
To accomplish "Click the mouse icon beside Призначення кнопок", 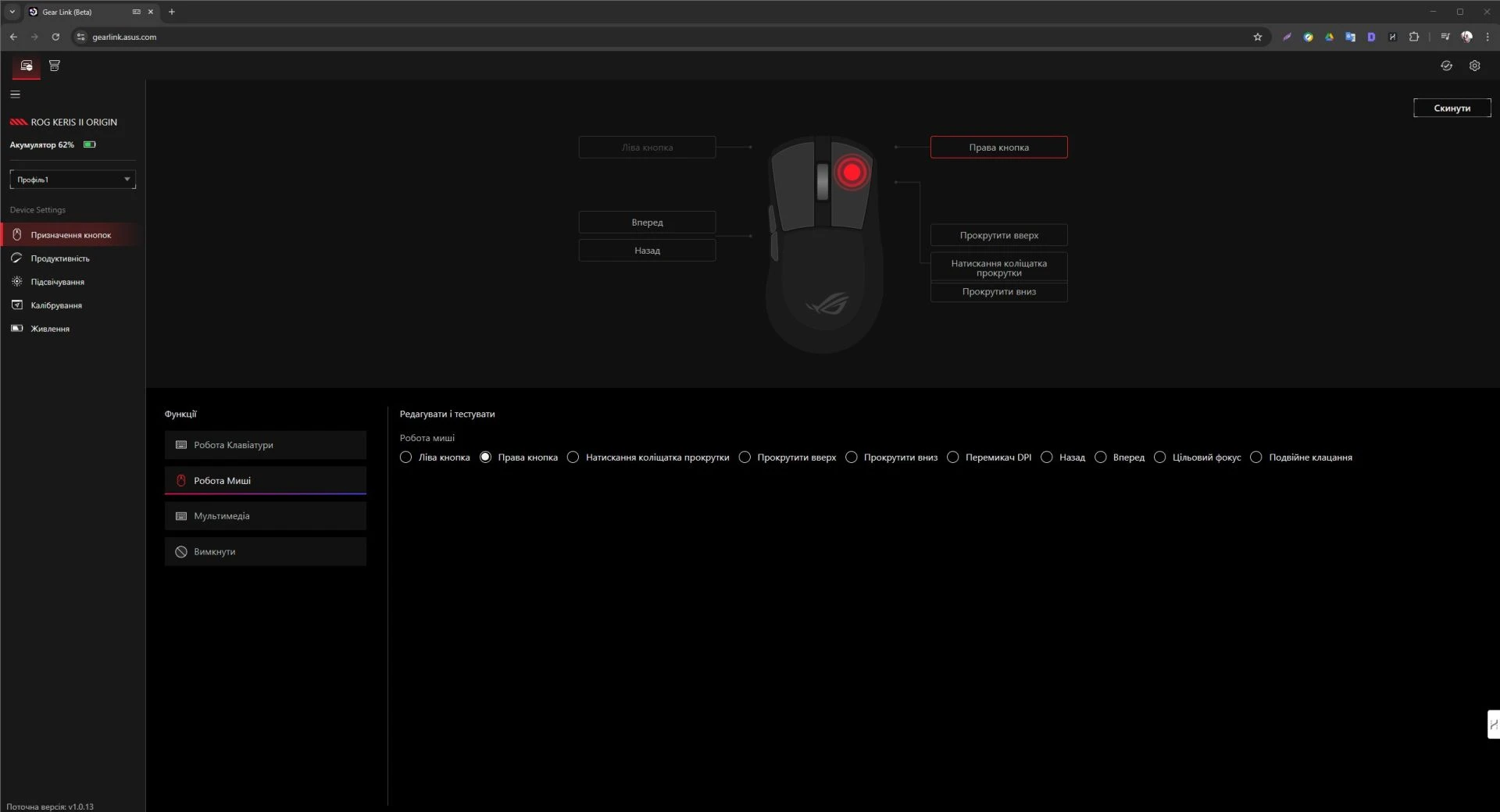I will tap(16, 235).
